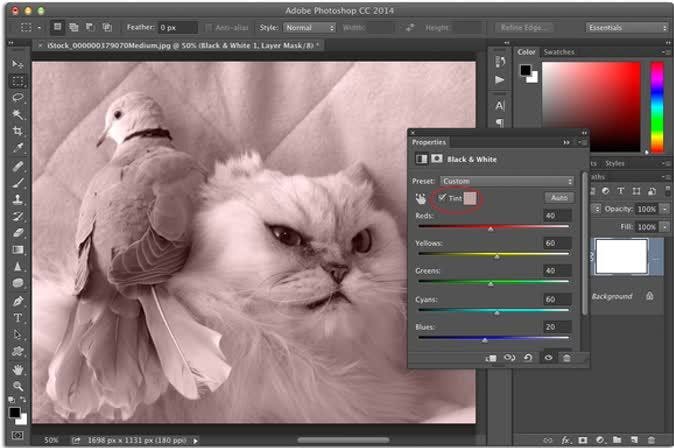The image size is (674, 448).
Task: Click the New Selection mode icon
Action: coord(57,27)
